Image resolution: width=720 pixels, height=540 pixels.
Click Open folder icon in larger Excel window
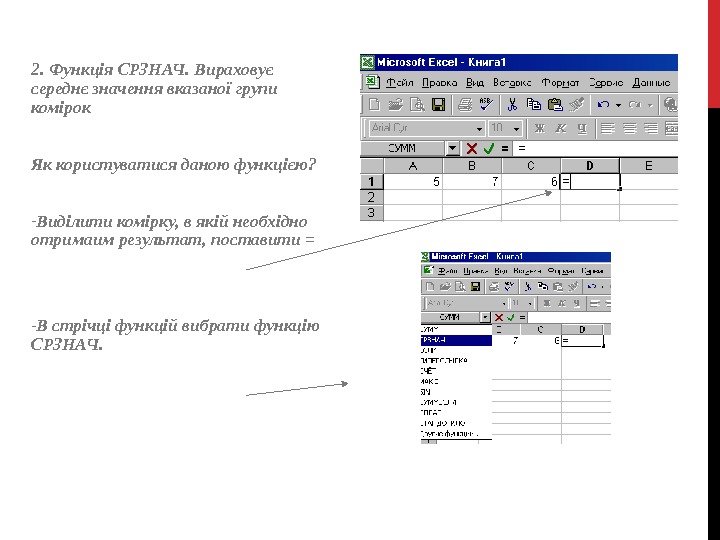[395, 105]
